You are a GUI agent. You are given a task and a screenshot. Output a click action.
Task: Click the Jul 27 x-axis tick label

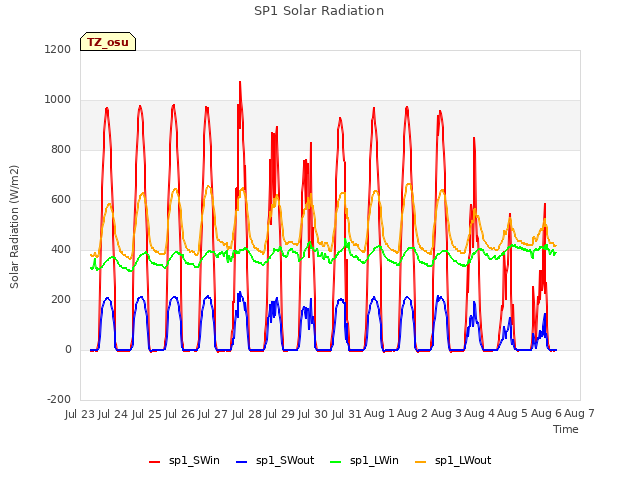(213, 414)
